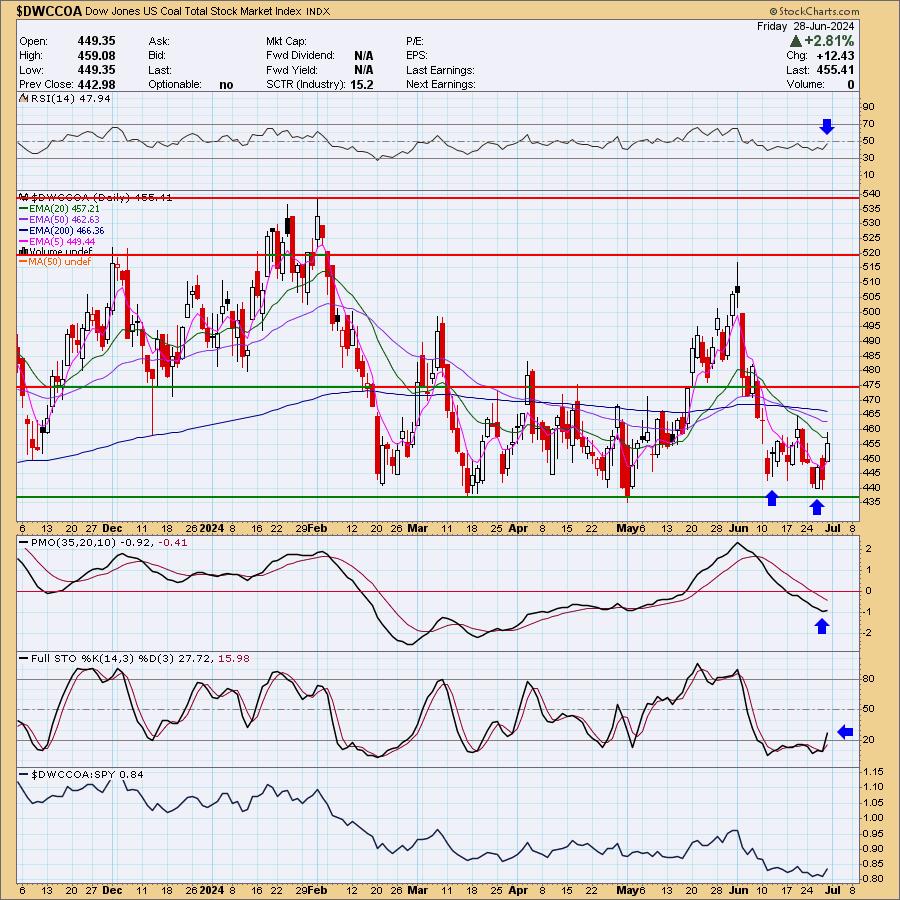Click the RSI(14) 47.94 indicator label
The height and width of the screenshot is (900, 900).
(x=70, y=98)
